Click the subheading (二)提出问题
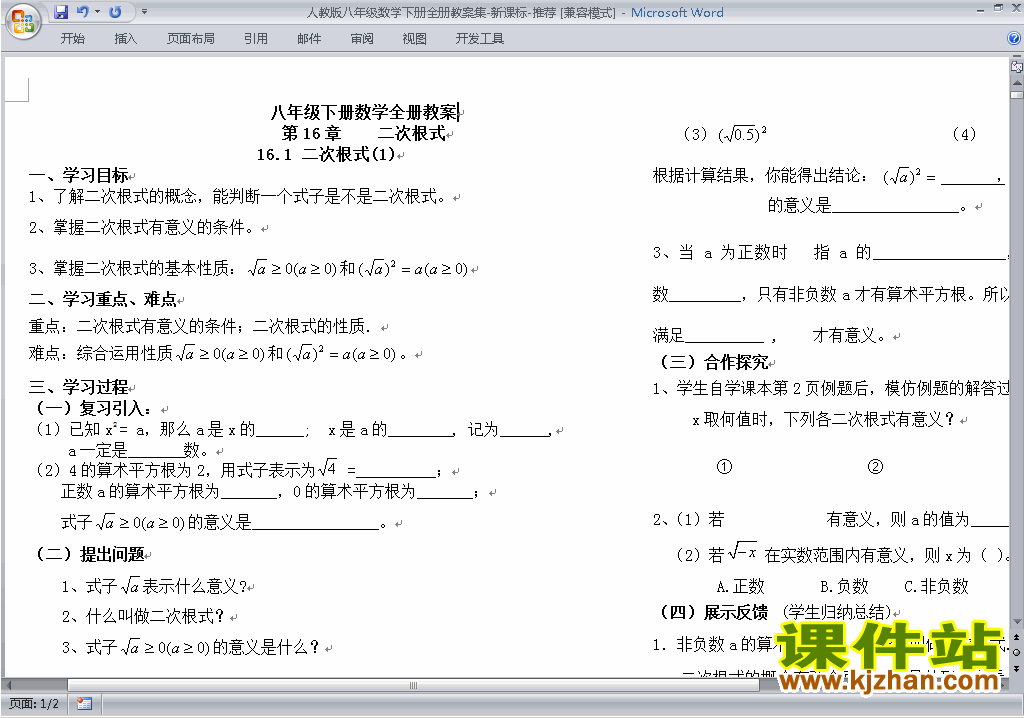The image size is (1024, 718). click(91, 555)
